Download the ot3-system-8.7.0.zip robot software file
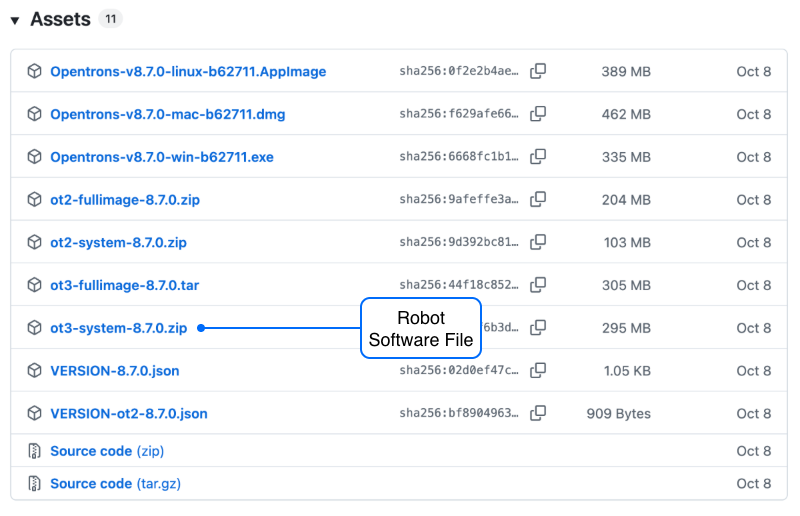This screenshot has height=516, width=800. 118,328
